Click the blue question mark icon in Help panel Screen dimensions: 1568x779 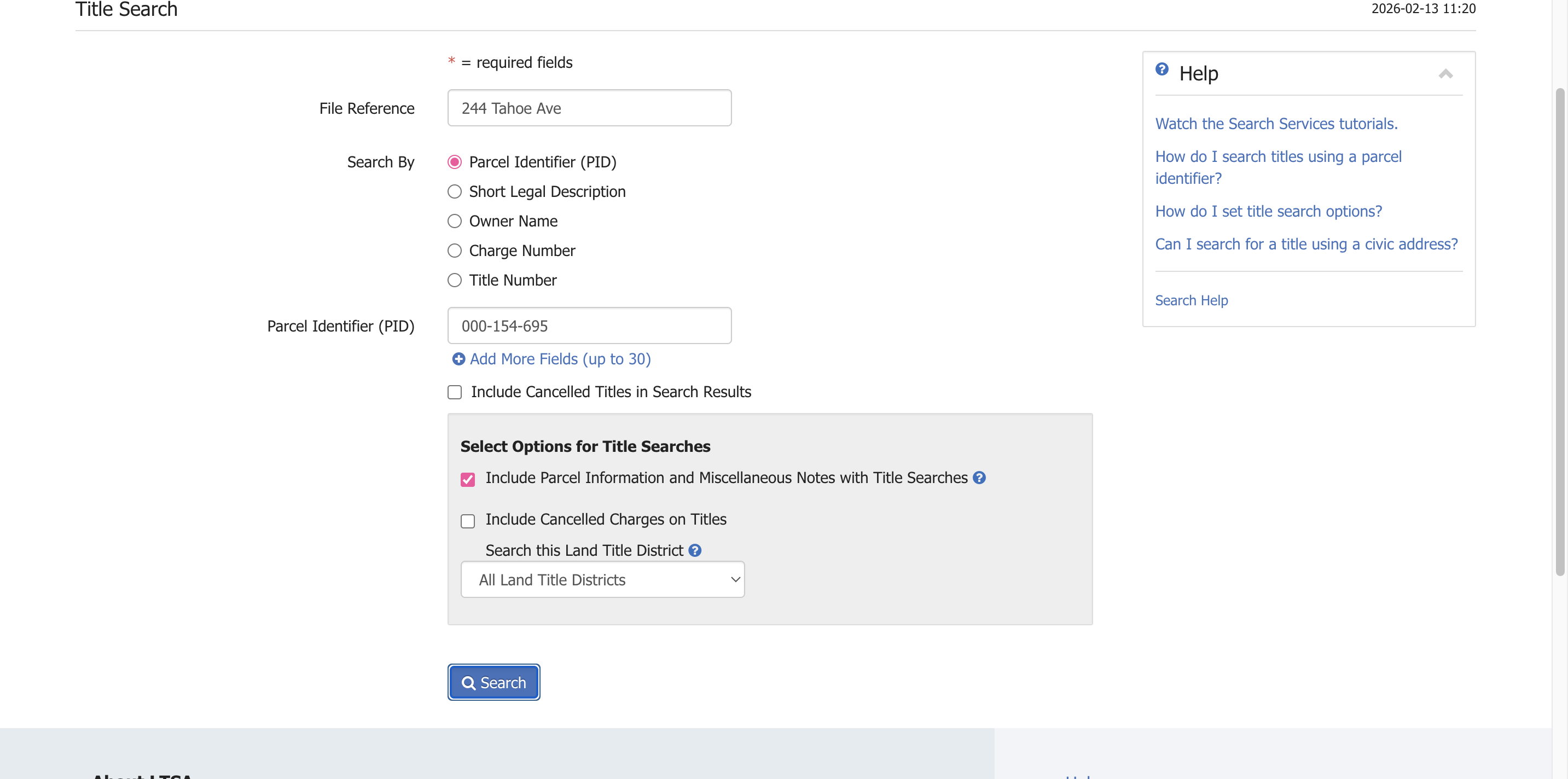tap(1162, 69)
